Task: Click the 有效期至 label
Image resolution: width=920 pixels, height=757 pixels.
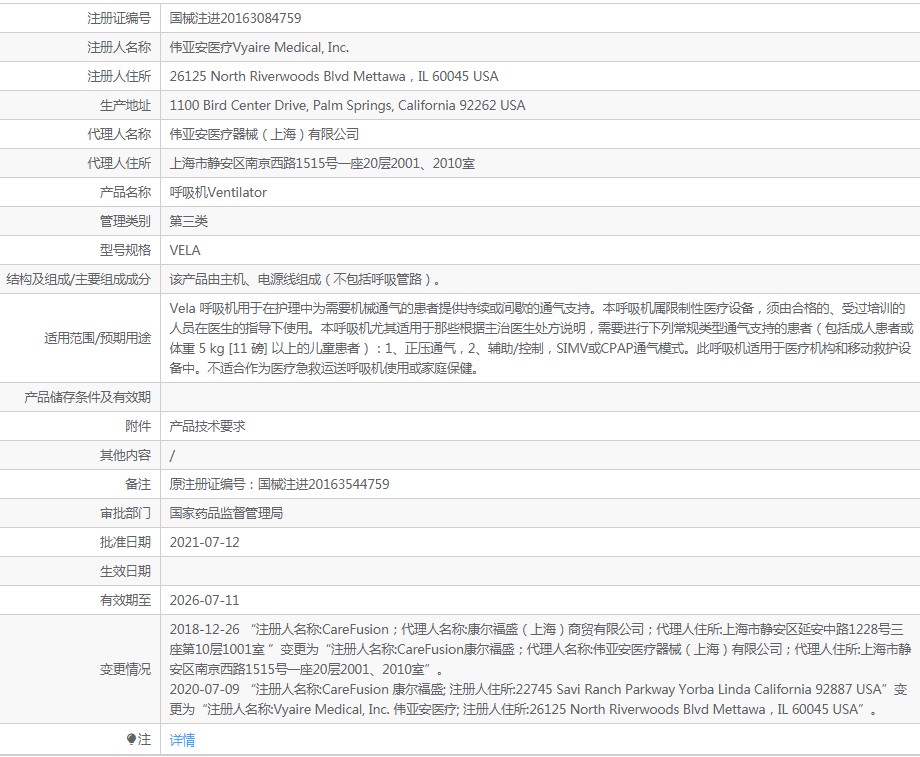Action: pyautogui.click(x=125, y=600)
